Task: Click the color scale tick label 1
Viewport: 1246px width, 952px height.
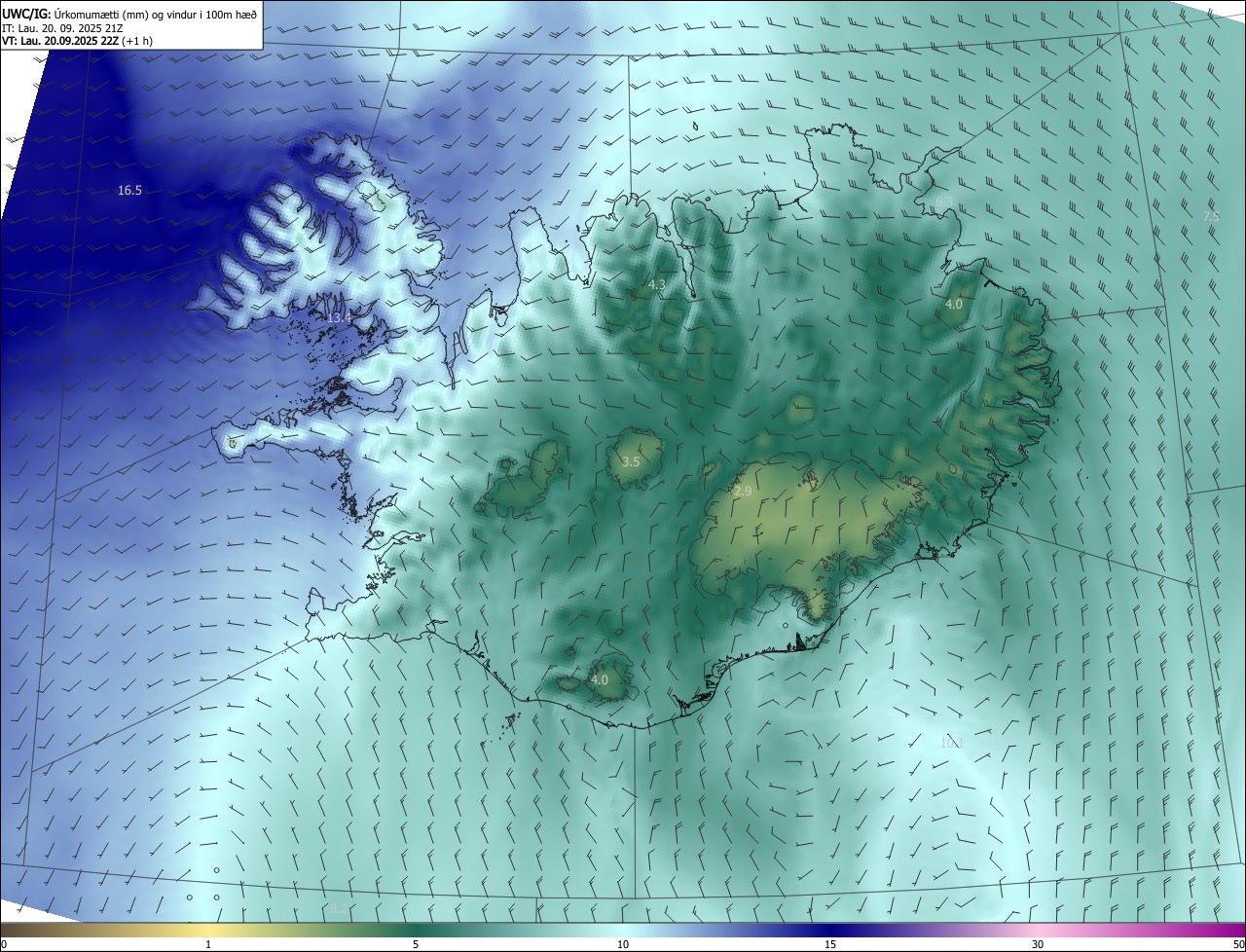Action: coord(208,944)
